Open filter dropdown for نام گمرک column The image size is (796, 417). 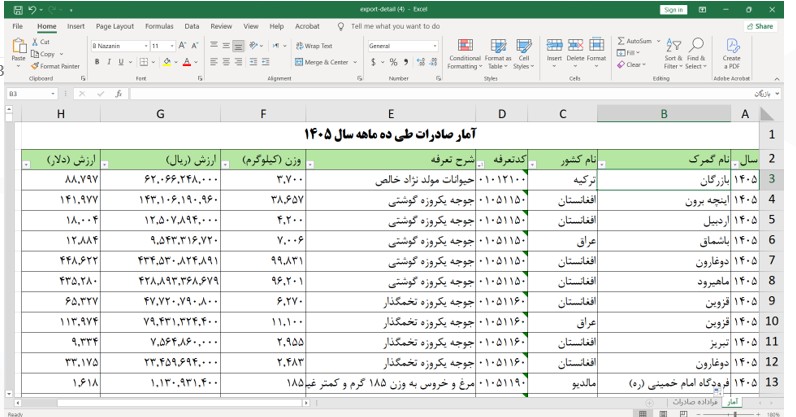click(x=602, y=165)
